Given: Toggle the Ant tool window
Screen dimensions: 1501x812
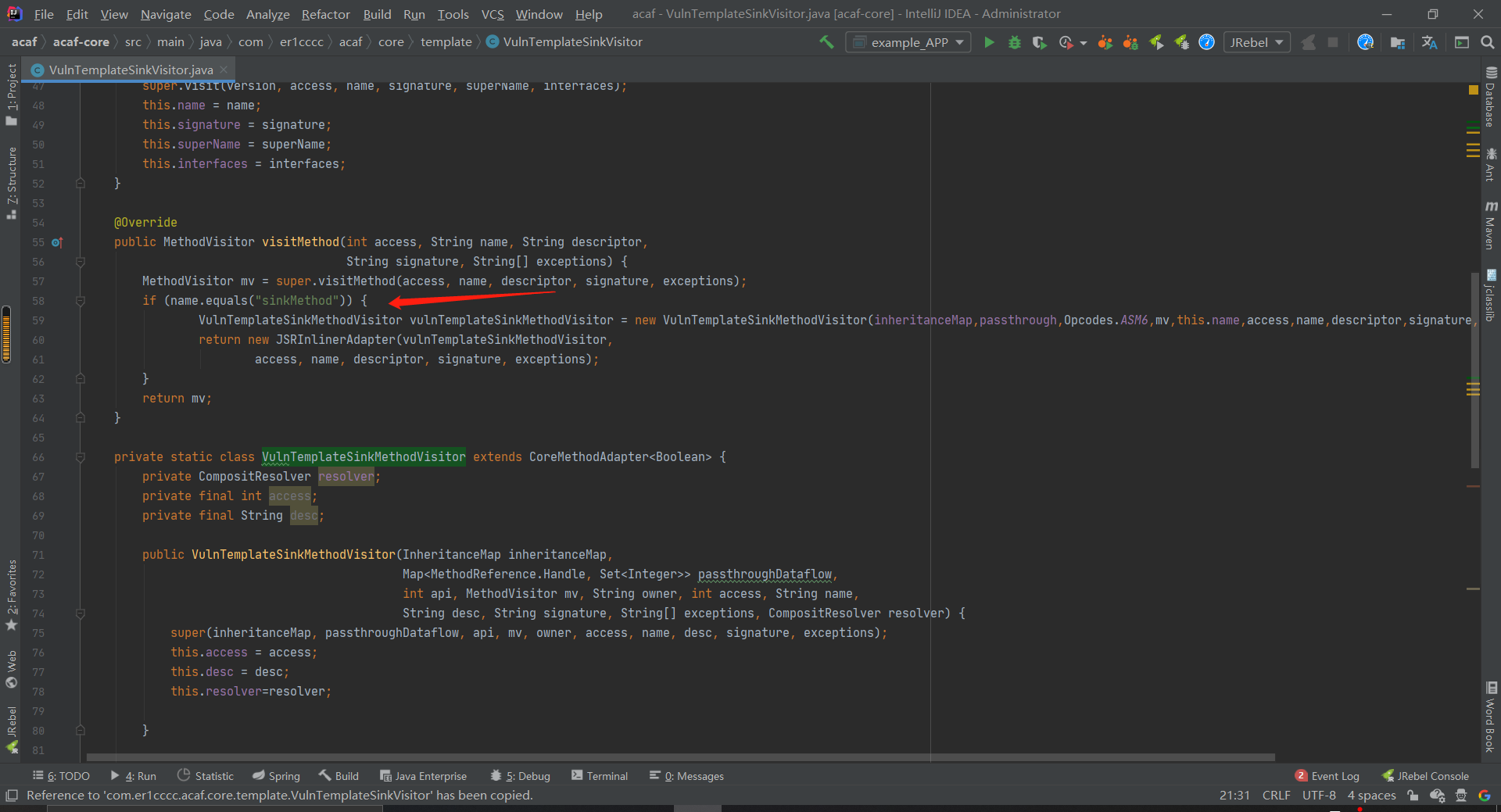Looking at the screenshot, I should [1491, 164].
